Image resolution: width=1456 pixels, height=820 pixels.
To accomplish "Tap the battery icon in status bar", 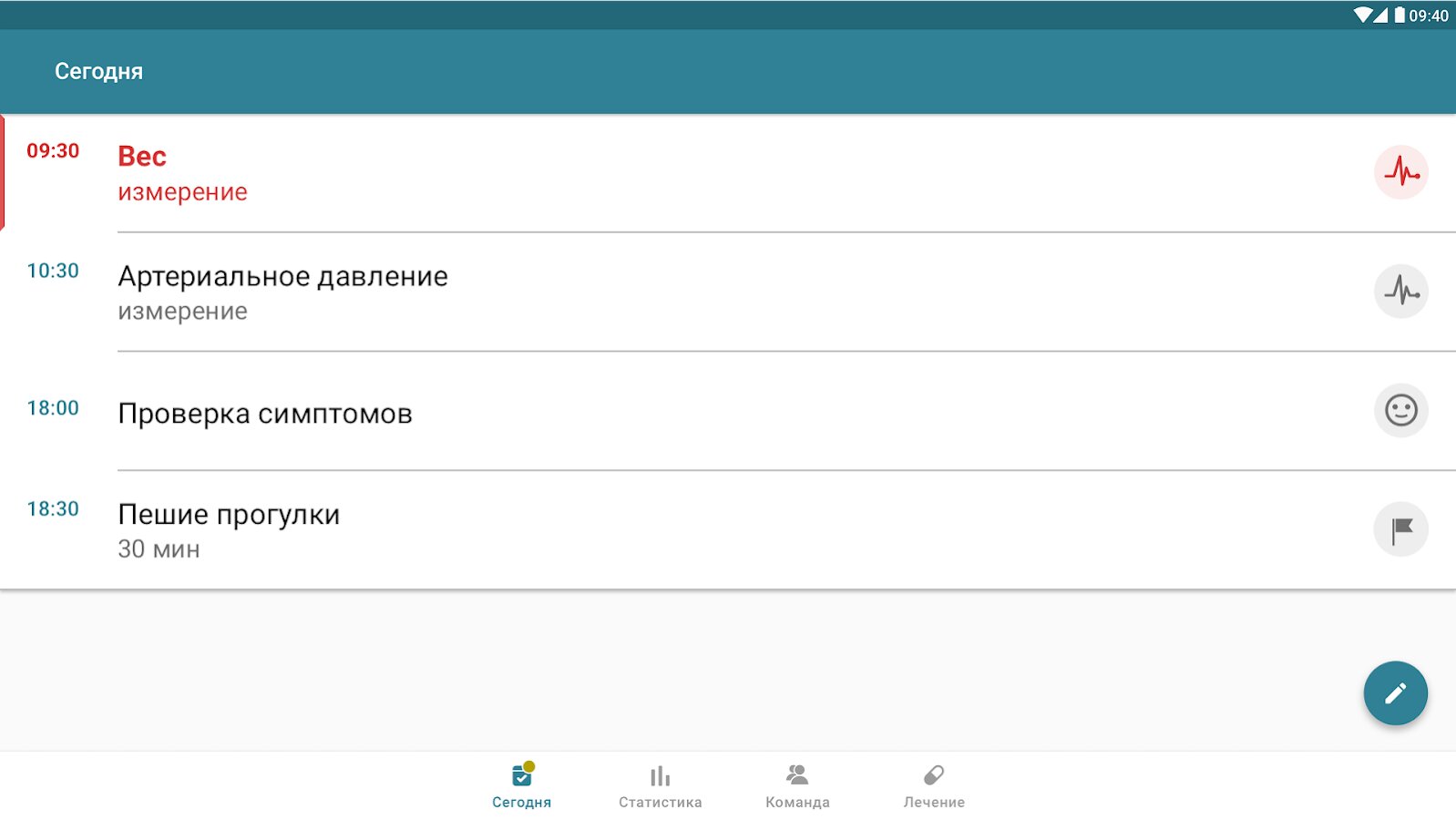I will pos(1400,15).
